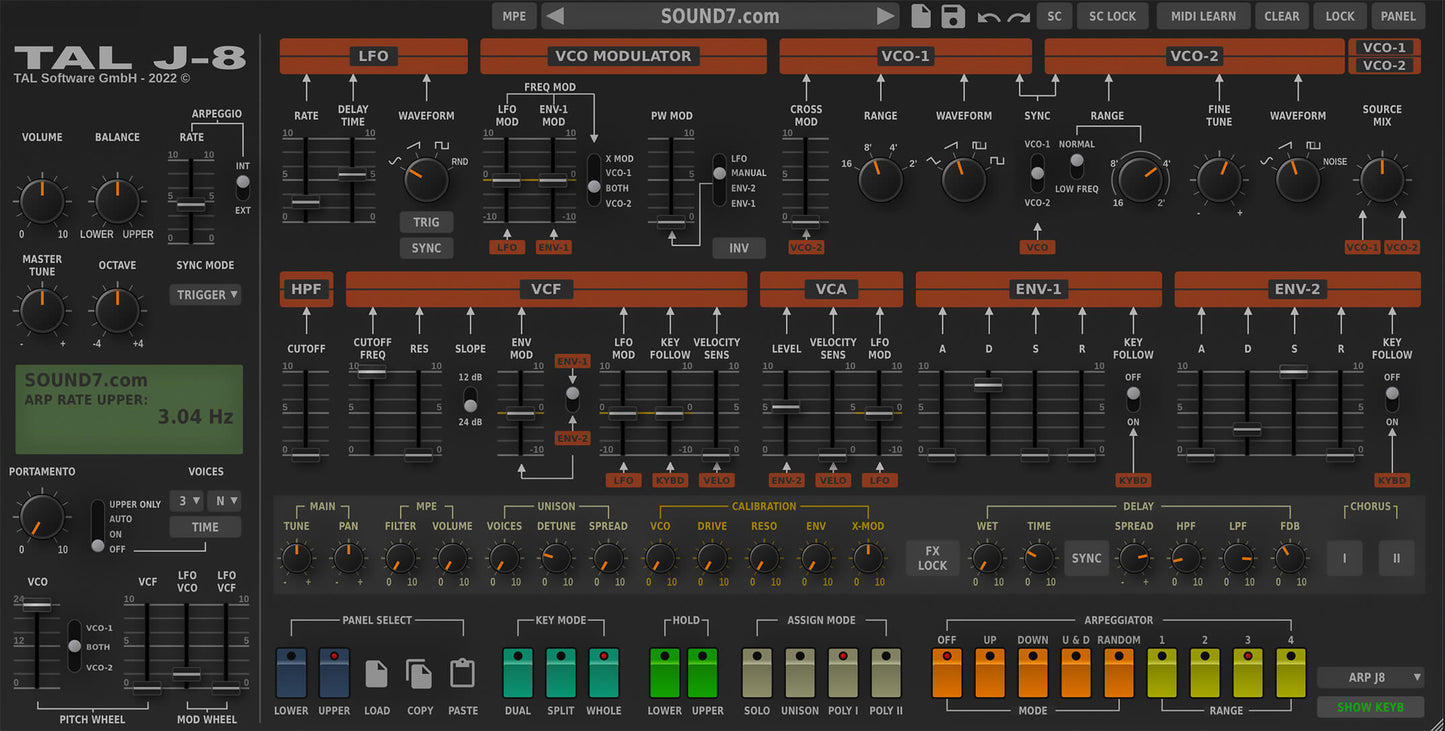Open the SOUND7.com preset name selector
The image size is (1445, 731).
pos(720,16)
